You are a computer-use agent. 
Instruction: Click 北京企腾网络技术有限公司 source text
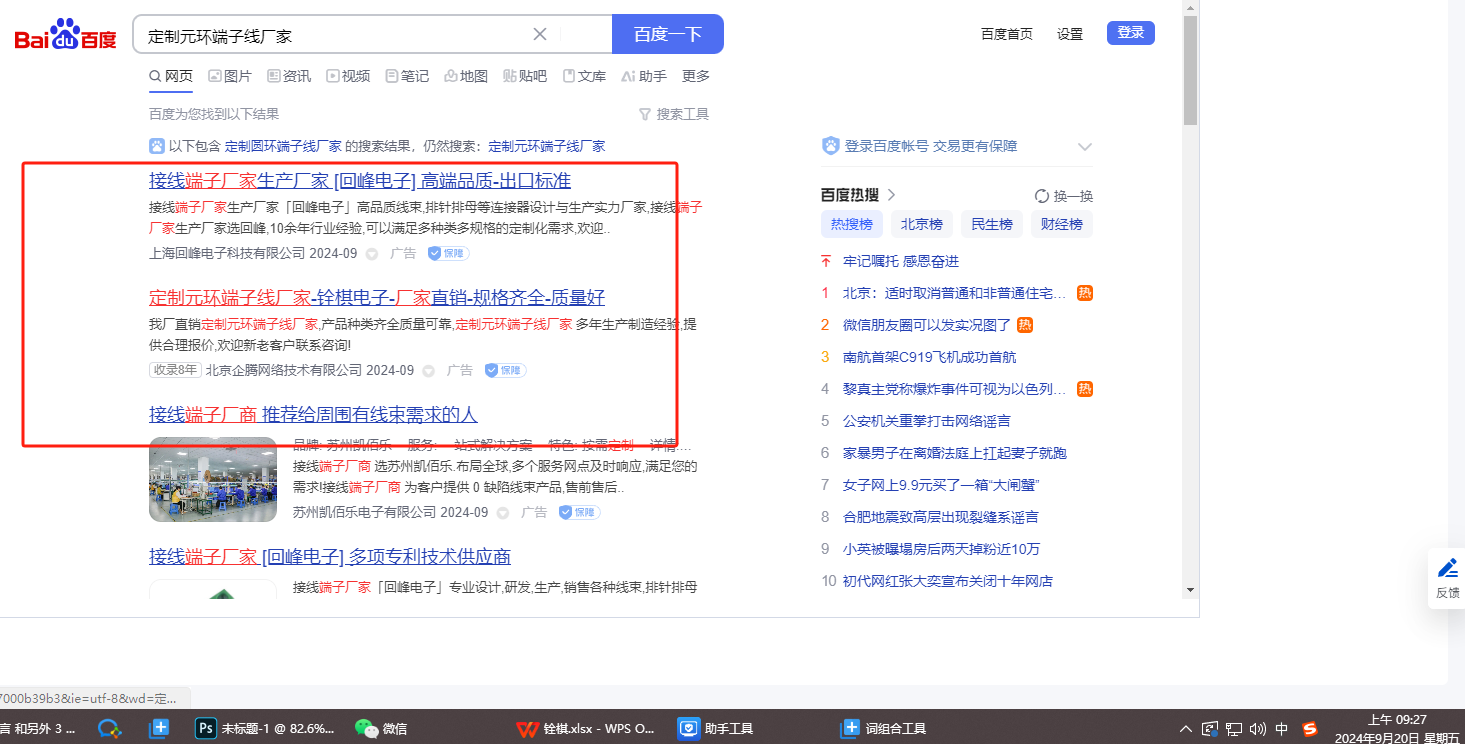pos(284,370)
